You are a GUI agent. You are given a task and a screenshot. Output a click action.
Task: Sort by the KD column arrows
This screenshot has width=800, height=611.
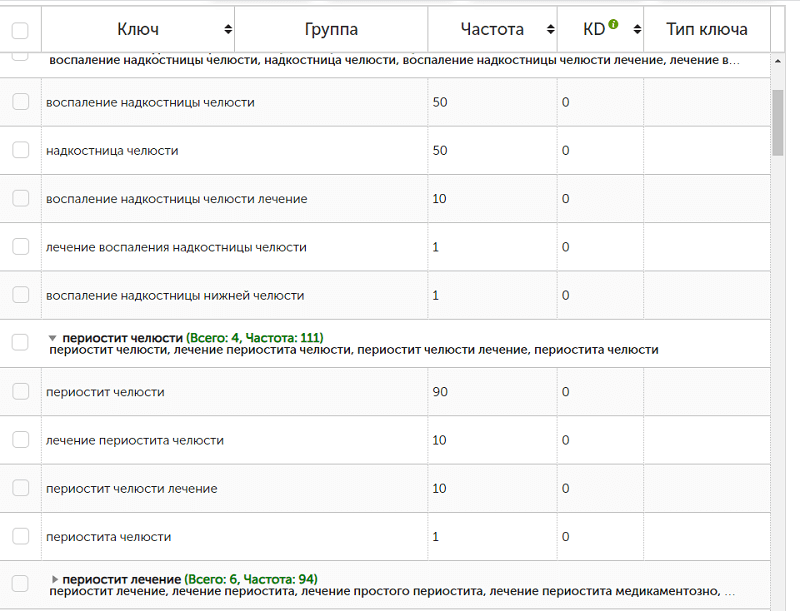point(636,30)
